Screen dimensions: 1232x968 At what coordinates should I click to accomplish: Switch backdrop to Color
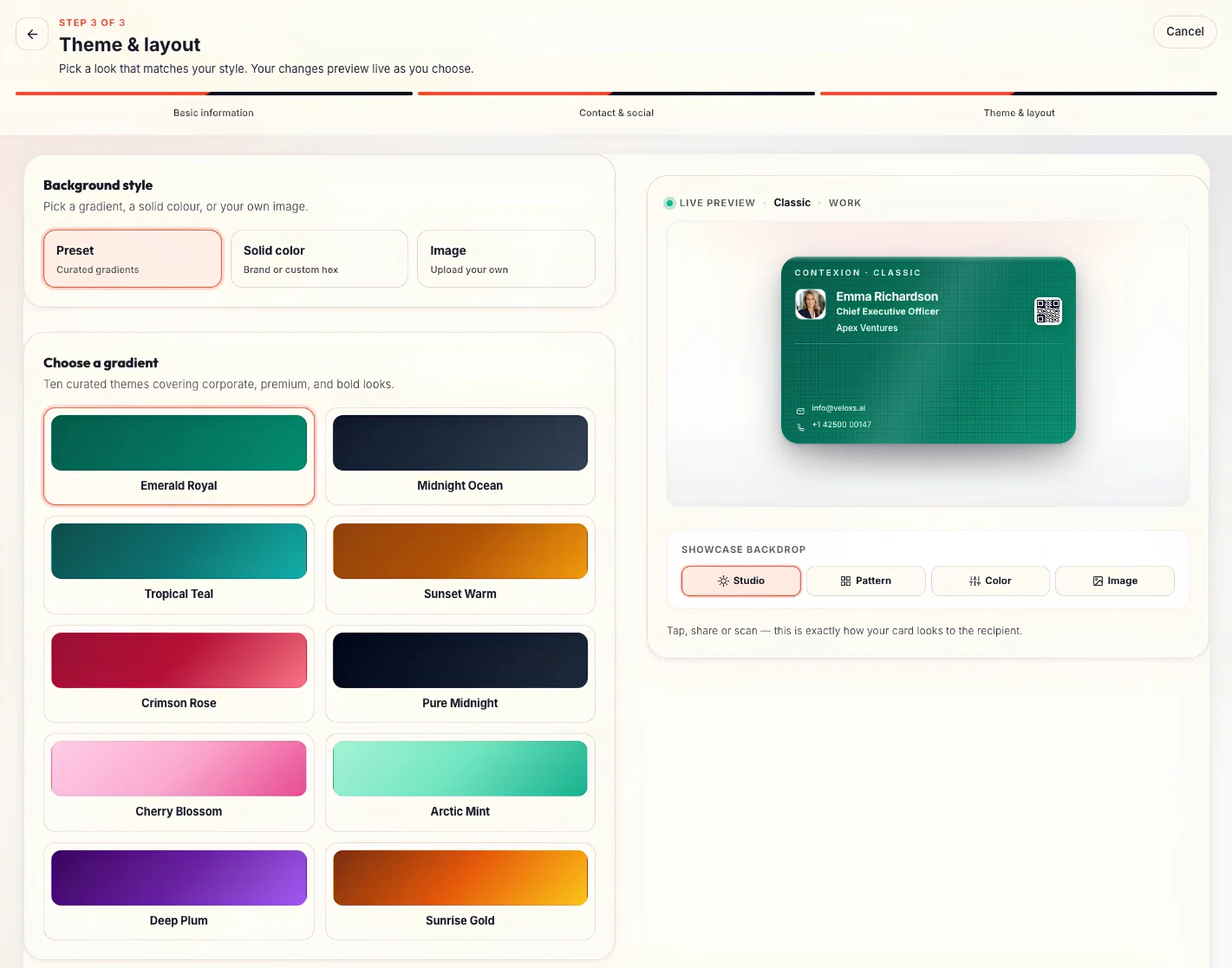[990, 581]
